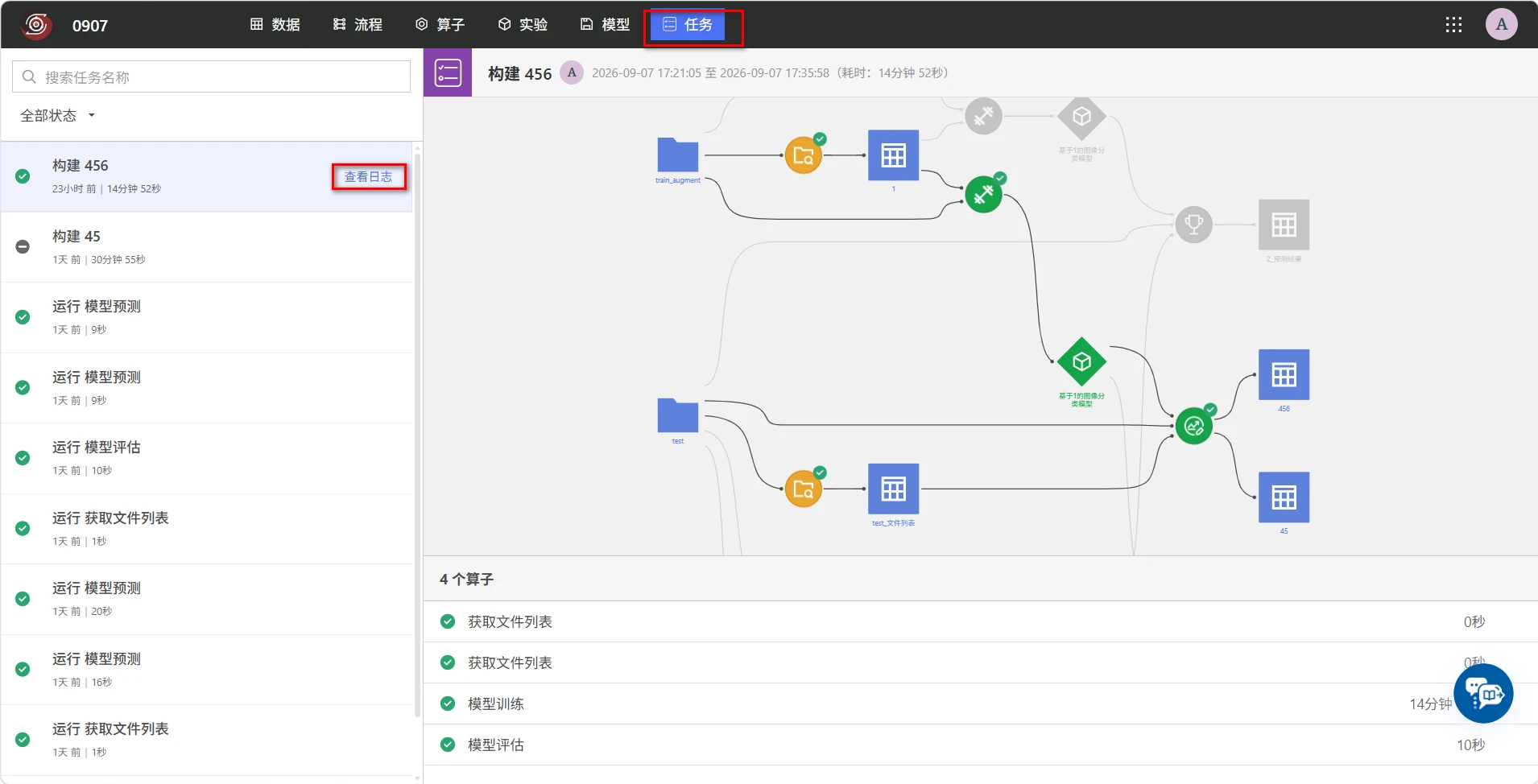
Task: Select the test_文件列表 table node
Action: [x=893, y=489]
